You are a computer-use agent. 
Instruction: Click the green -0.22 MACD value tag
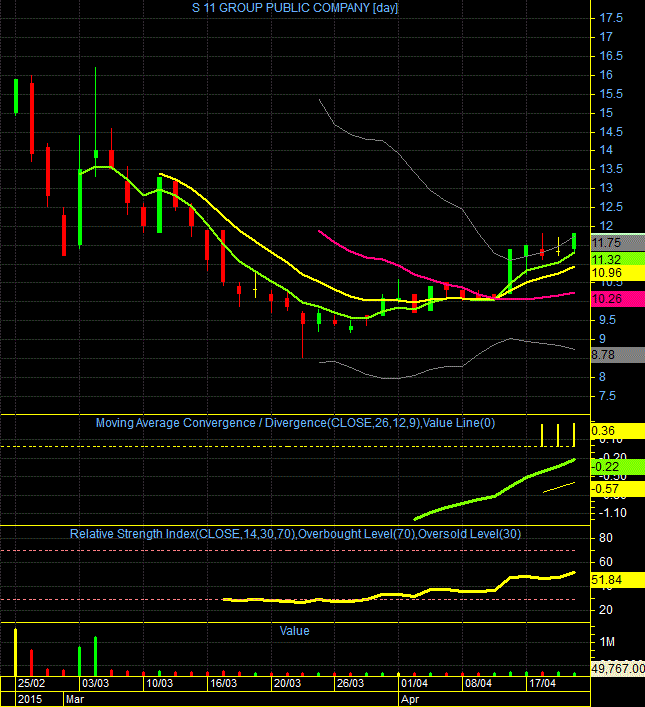[618, 467]
